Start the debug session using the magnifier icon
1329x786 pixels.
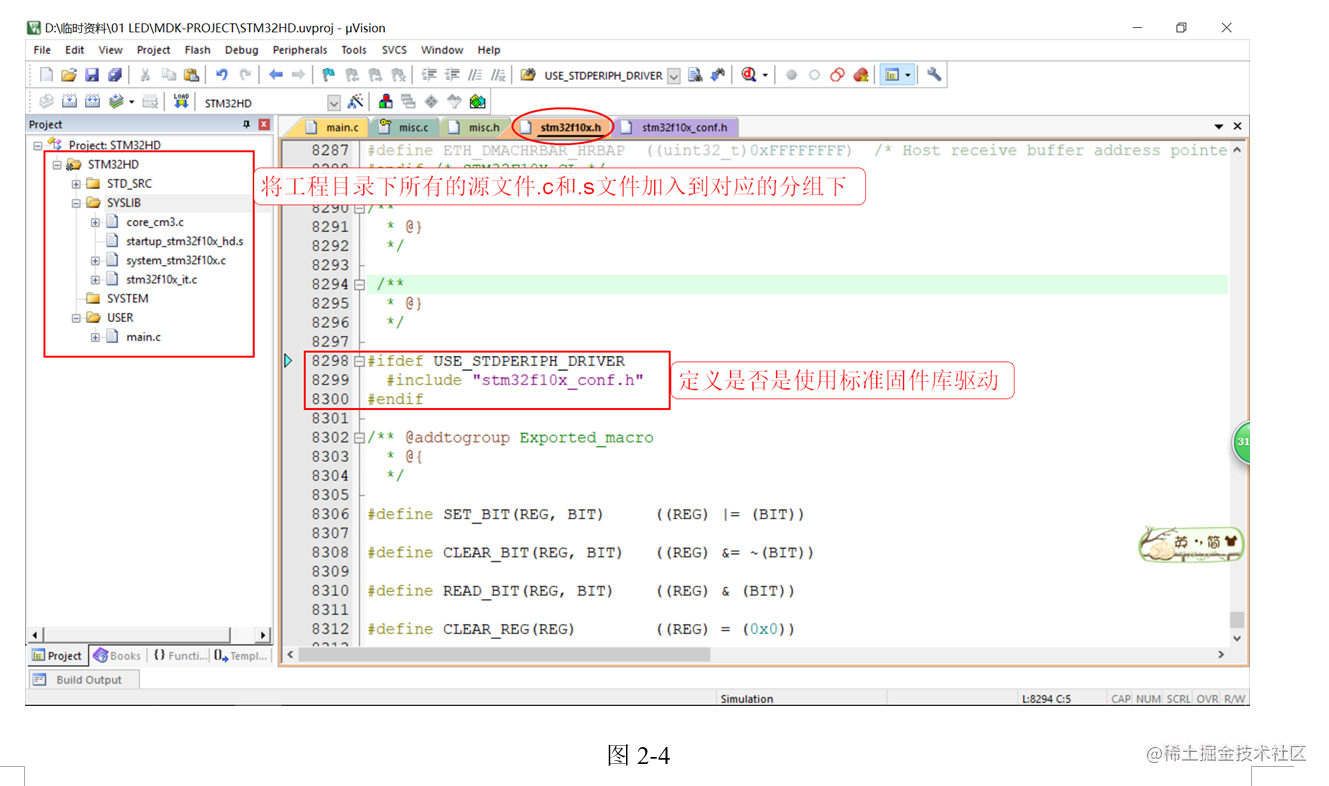749,75
